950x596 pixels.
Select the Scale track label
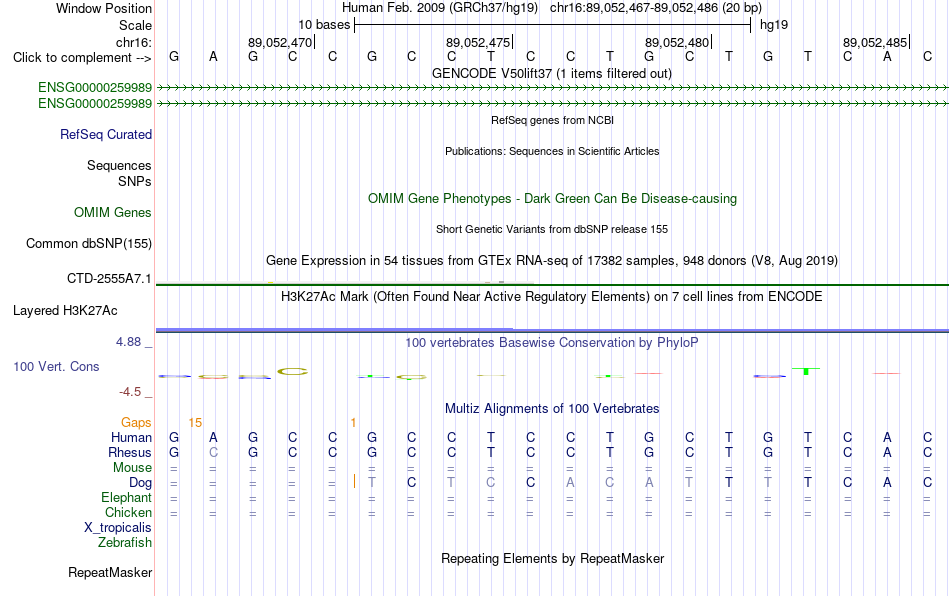pyautogui.click(x=135, y=25)
